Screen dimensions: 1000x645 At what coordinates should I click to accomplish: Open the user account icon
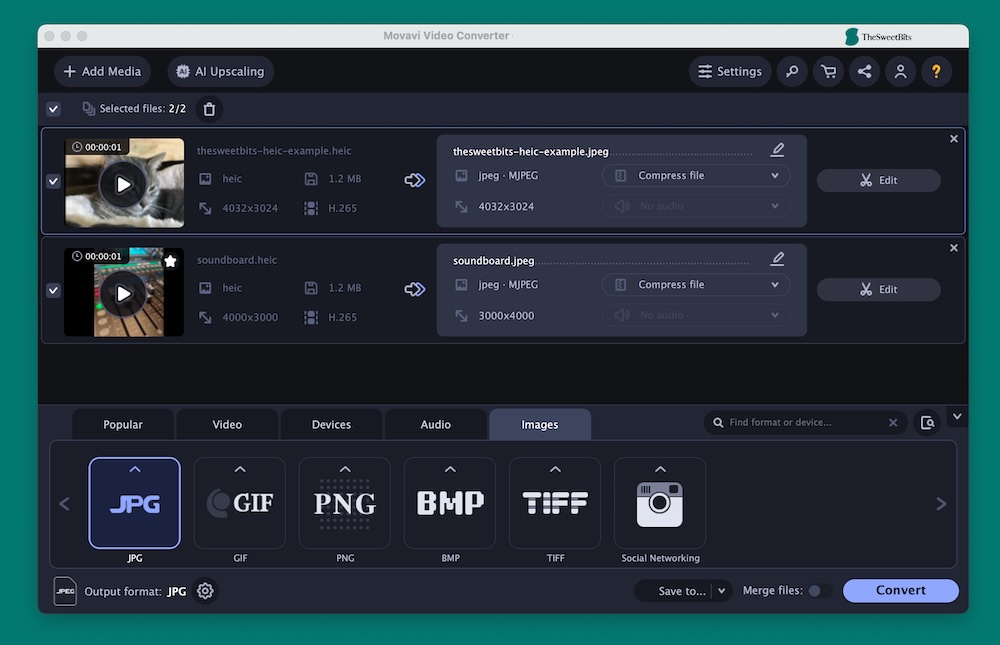point(900,72)
